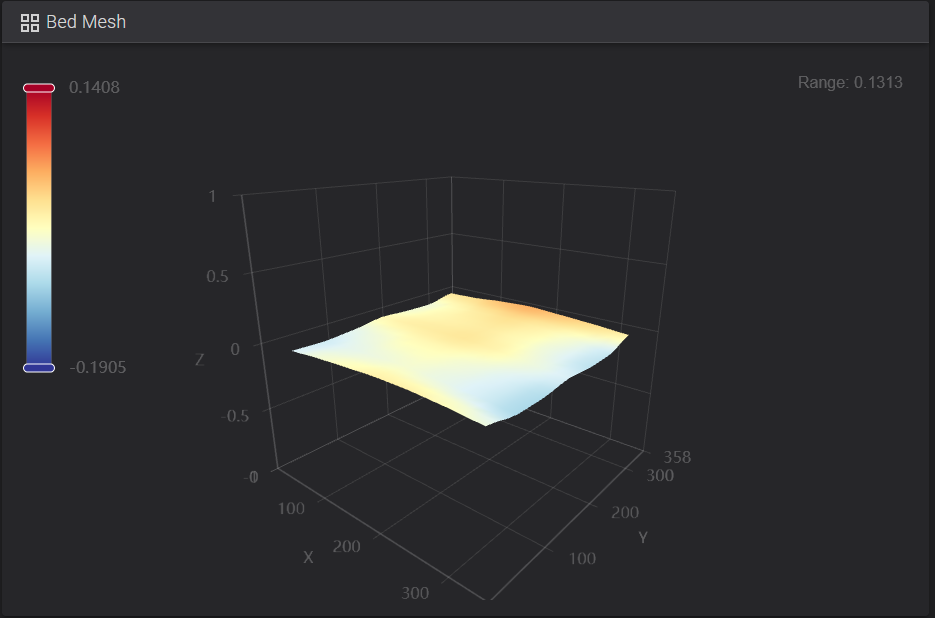Click the color gradient scale bar
The width and height of the screenshot is (935, 618).
click(39, 228)
